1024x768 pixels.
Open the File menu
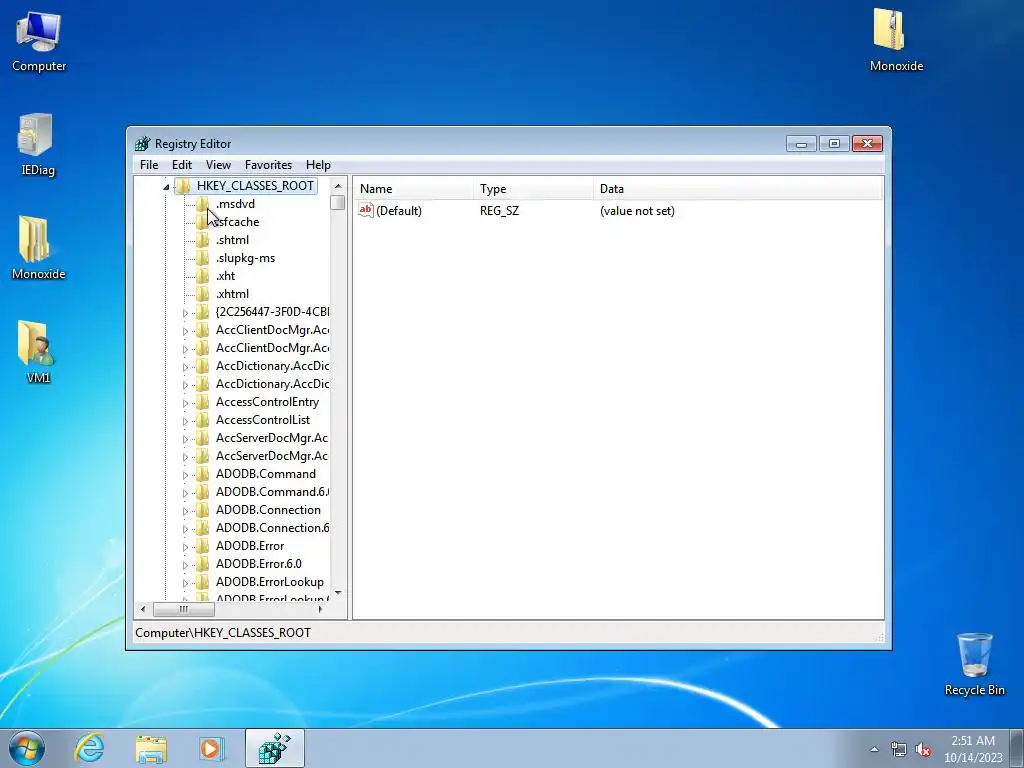click(x=149, y=165)
